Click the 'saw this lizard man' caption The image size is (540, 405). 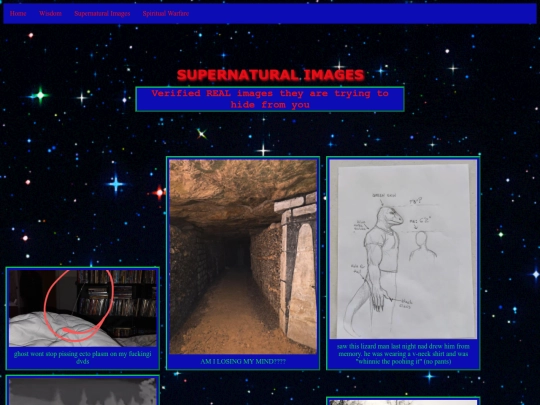pos(403,354)
